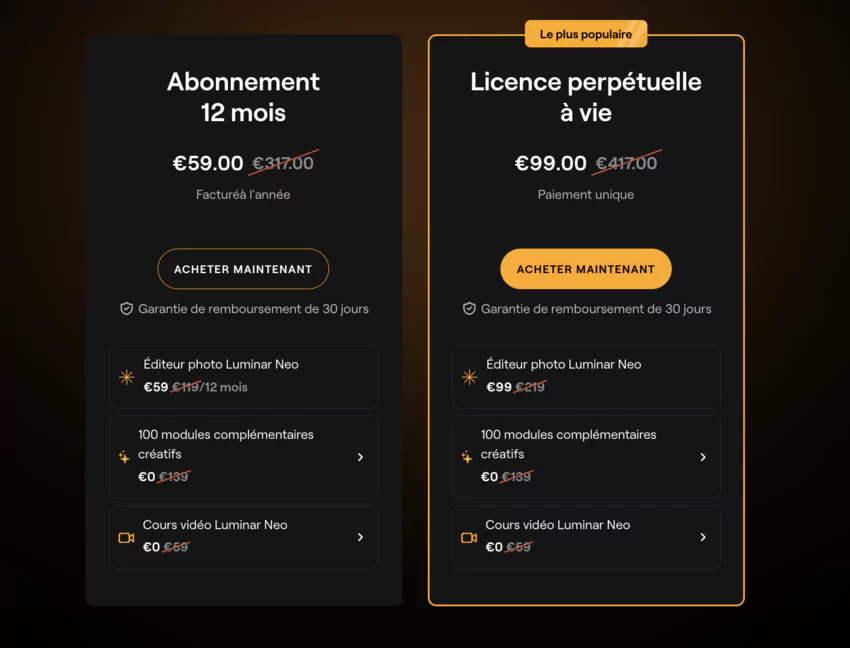Expand the Cours vidéo Luminar Neo details
This screenshot has width=850, height=648.
[360, 537]
